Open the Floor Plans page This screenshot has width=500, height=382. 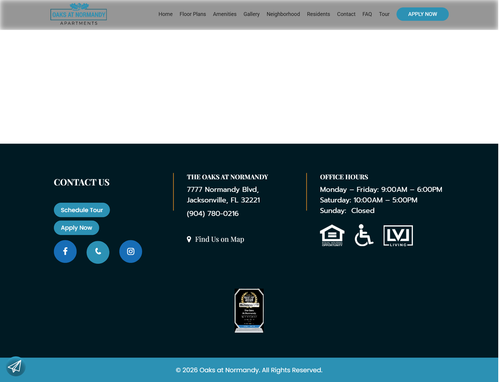click(193, 14)
